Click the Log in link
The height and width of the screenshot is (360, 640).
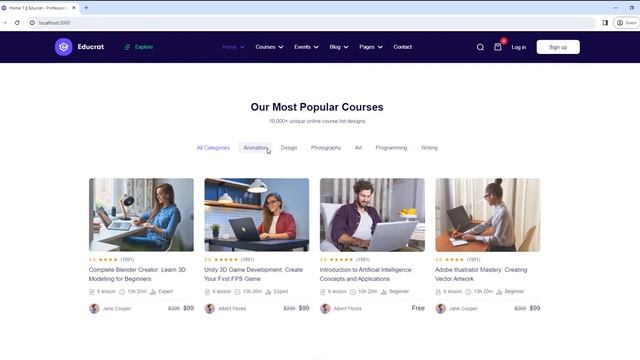[519, 47]
